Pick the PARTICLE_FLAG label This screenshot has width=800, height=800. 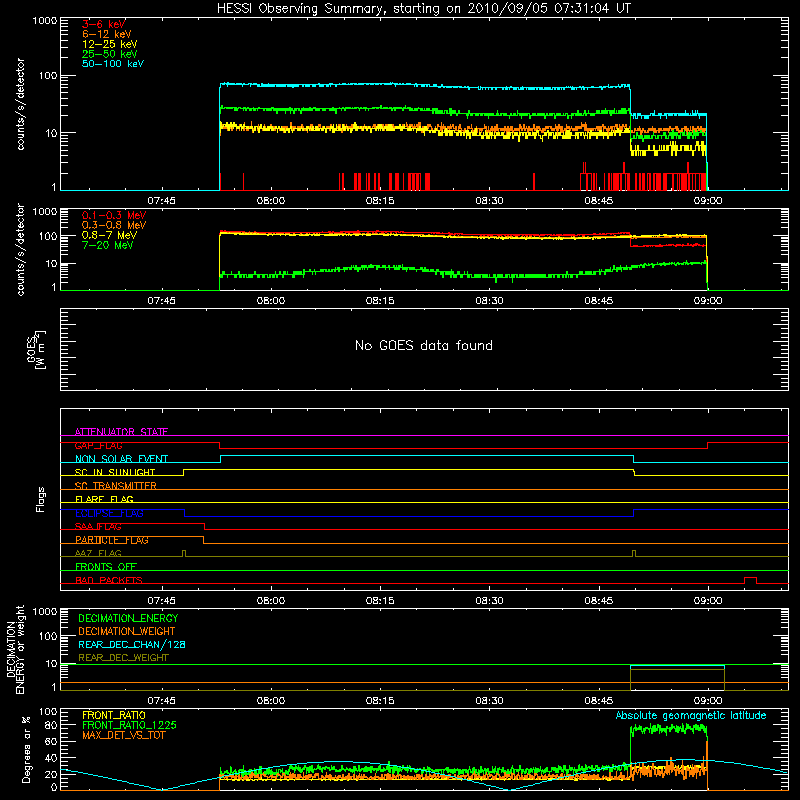(x=112, y=540)
